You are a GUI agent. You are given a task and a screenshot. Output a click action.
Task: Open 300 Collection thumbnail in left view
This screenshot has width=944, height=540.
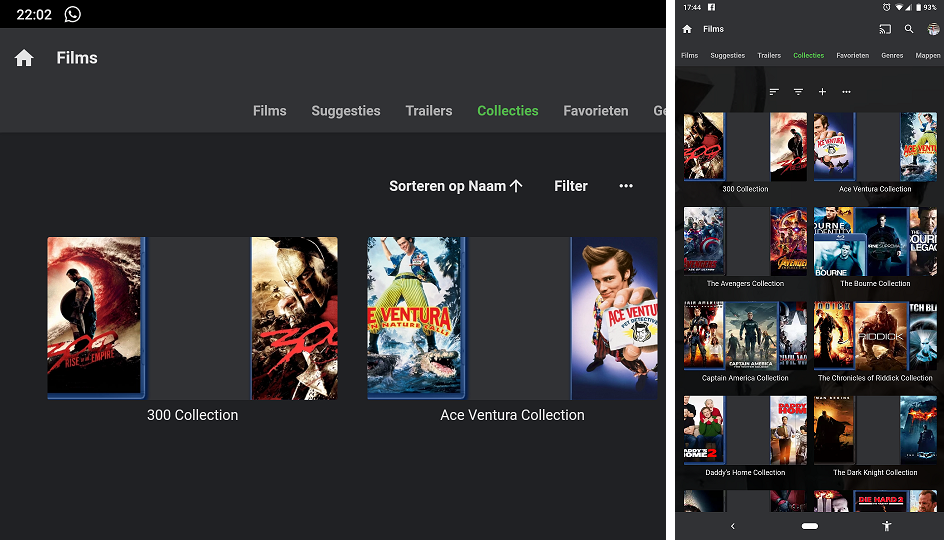tap(193, 318)
